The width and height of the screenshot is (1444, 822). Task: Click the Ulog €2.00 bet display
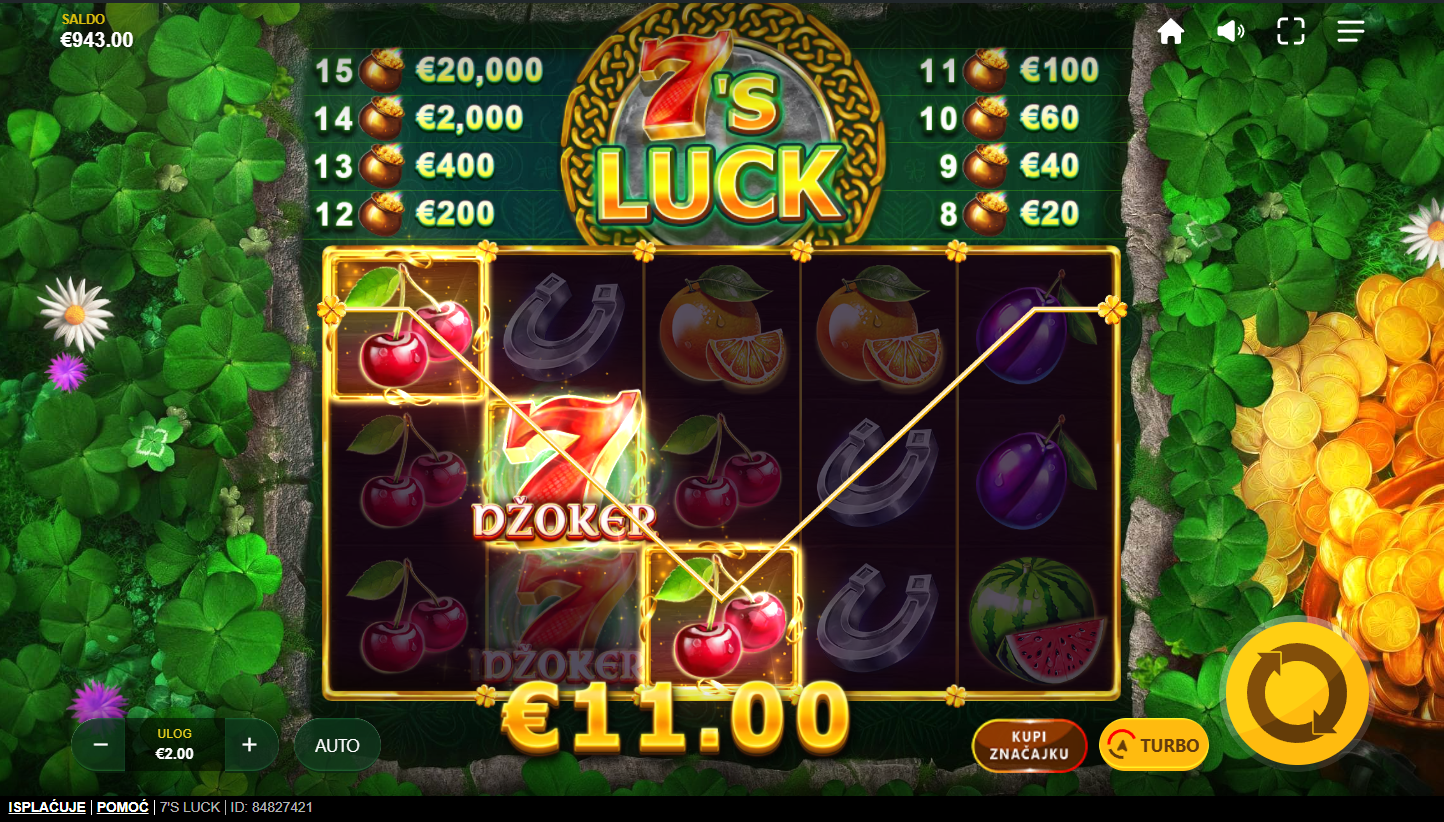point(175,745)
